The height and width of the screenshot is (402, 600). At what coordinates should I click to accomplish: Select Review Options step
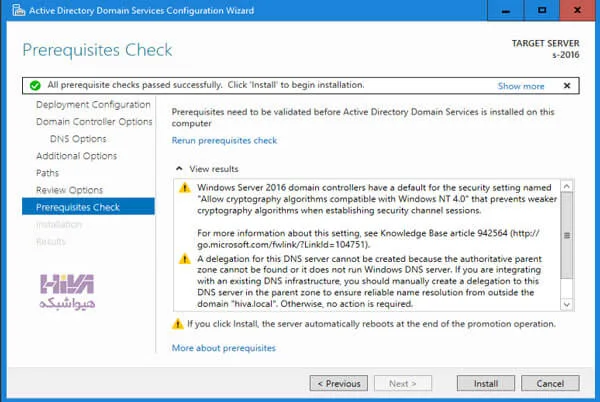click(x=70, y=190)
